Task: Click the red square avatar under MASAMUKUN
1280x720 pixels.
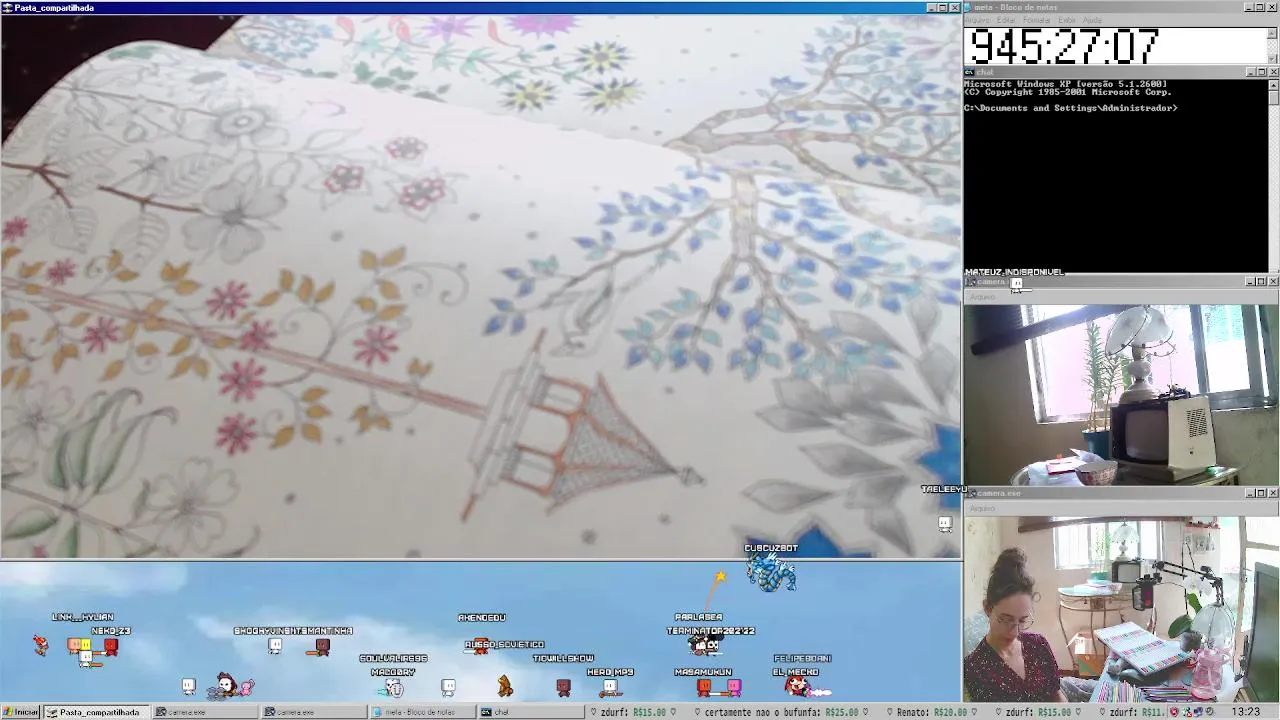Action: 704,687
